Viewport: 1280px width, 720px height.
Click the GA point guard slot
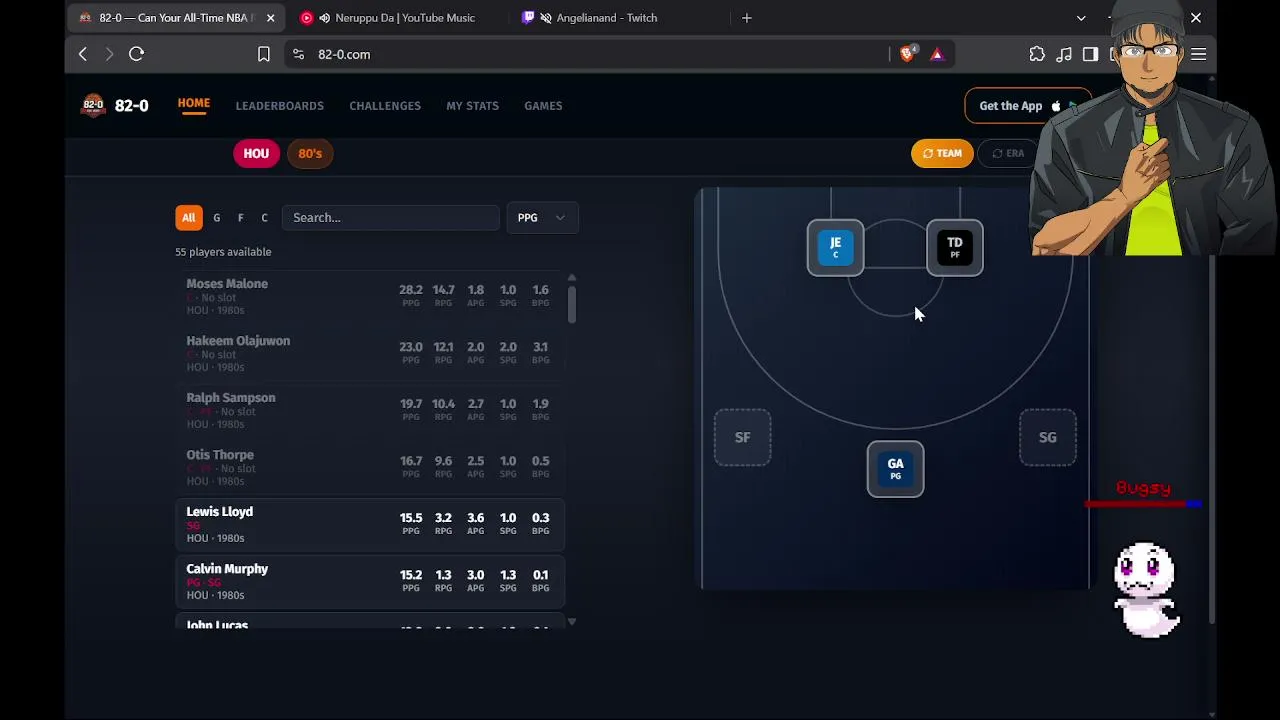pos(895,468)
